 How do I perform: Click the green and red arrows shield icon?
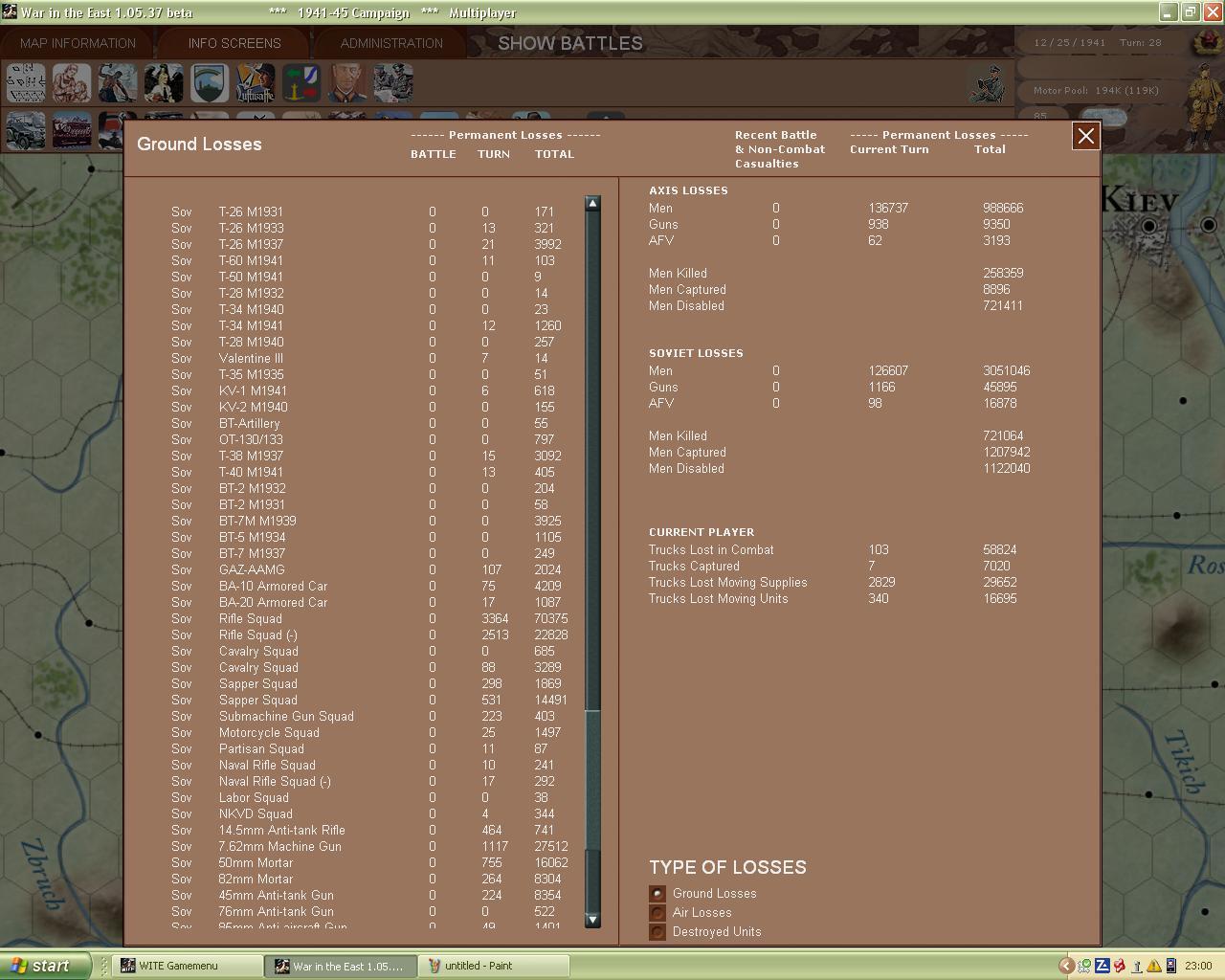pos(301,83)
